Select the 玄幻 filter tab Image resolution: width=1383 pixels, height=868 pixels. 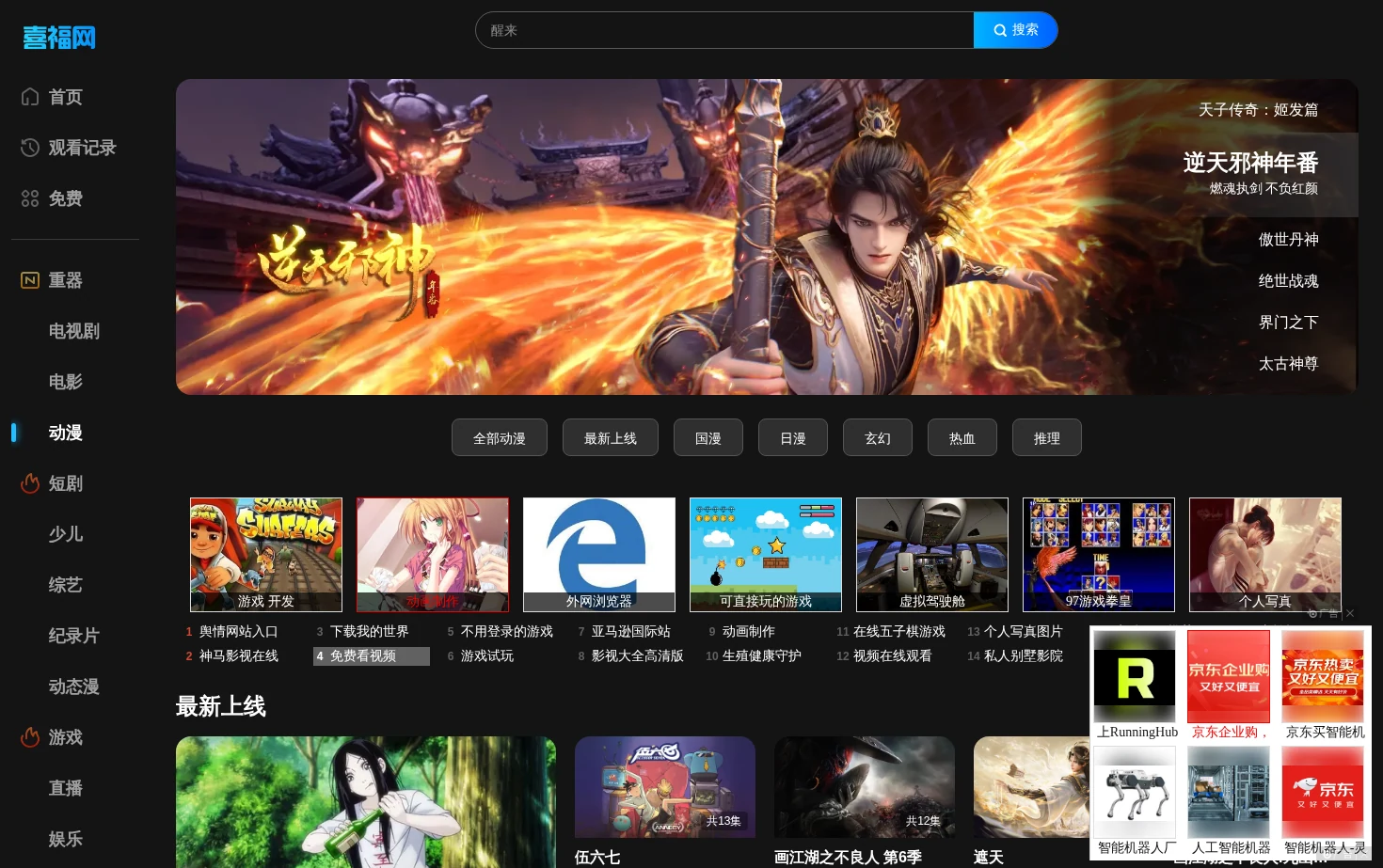pyautogui.click(x=878, y=438)
